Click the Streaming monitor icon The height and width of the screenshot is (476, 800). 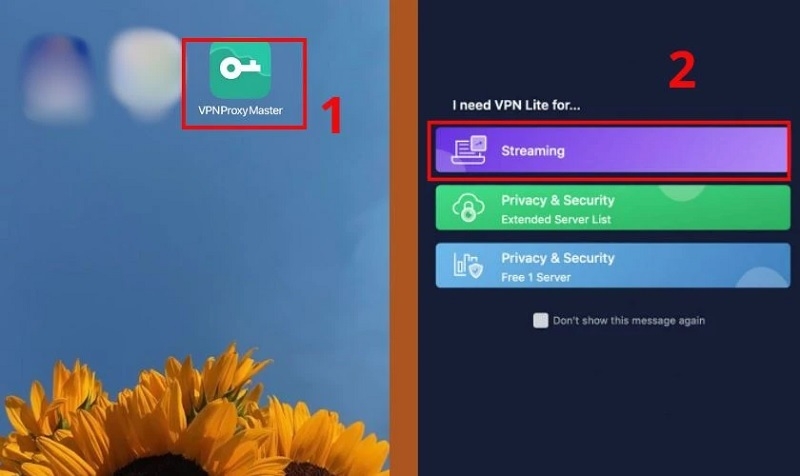click(x=469, y=150)
